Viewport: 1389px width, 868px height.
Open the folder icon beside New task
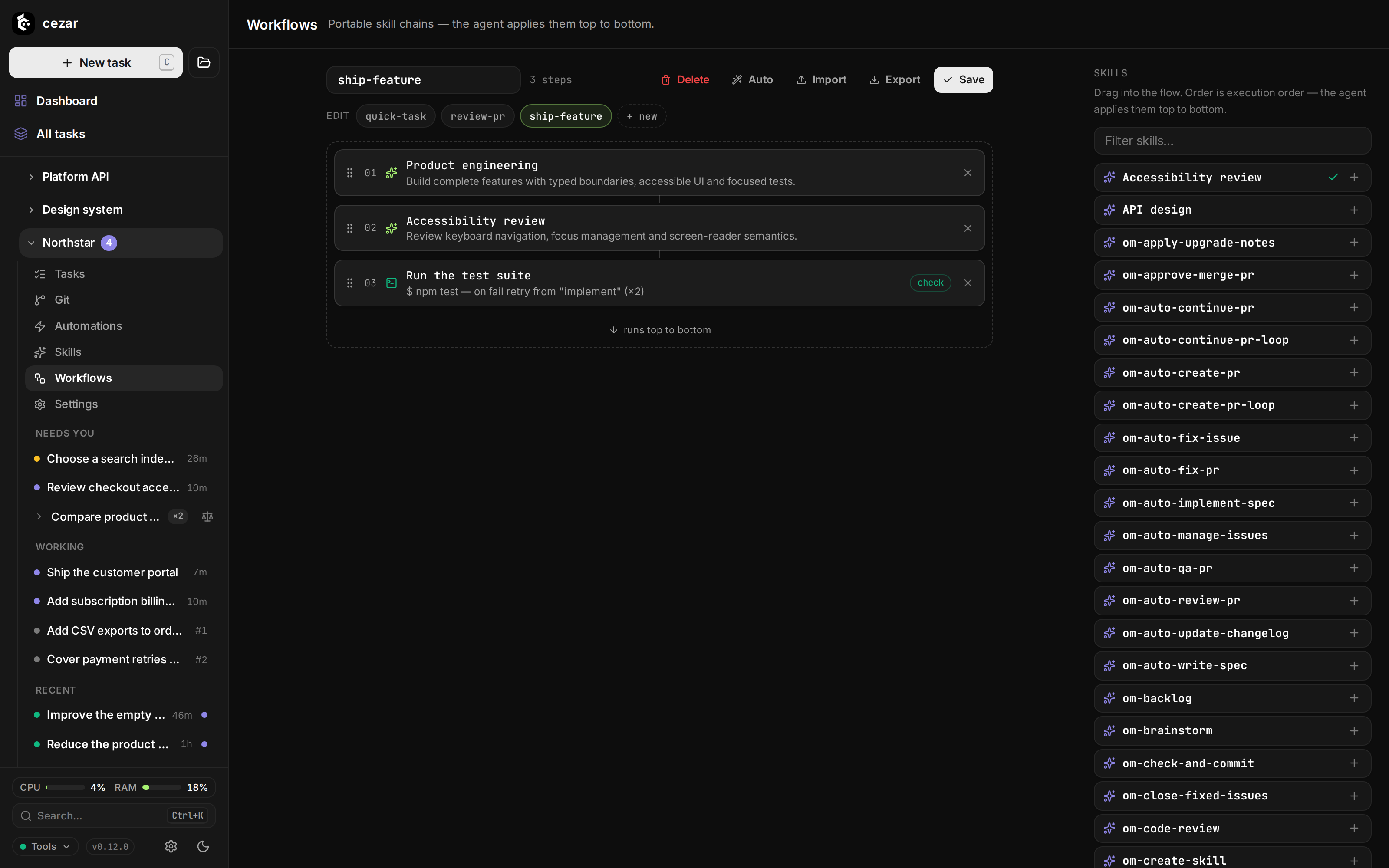pos(204,62)
